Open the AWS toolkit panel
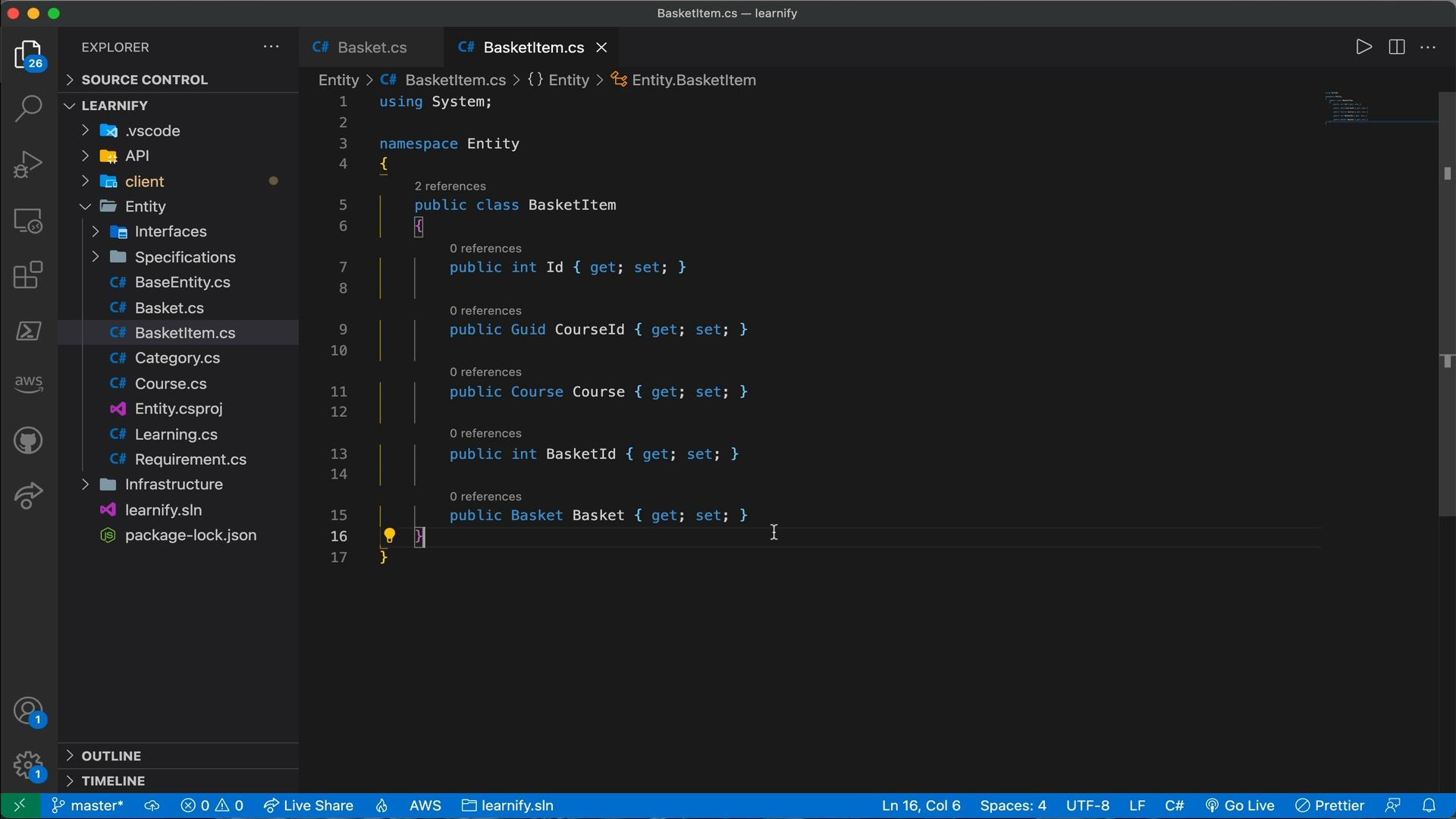1456x819 pixels. [x=28, y=383]
